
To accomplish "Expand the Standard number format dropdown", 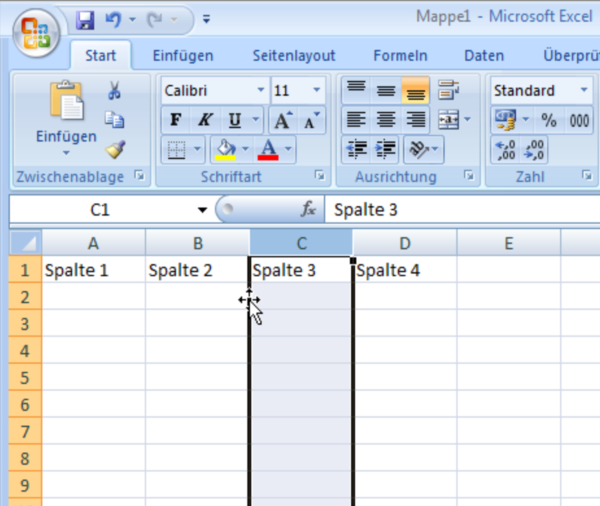I will point(584,91).
